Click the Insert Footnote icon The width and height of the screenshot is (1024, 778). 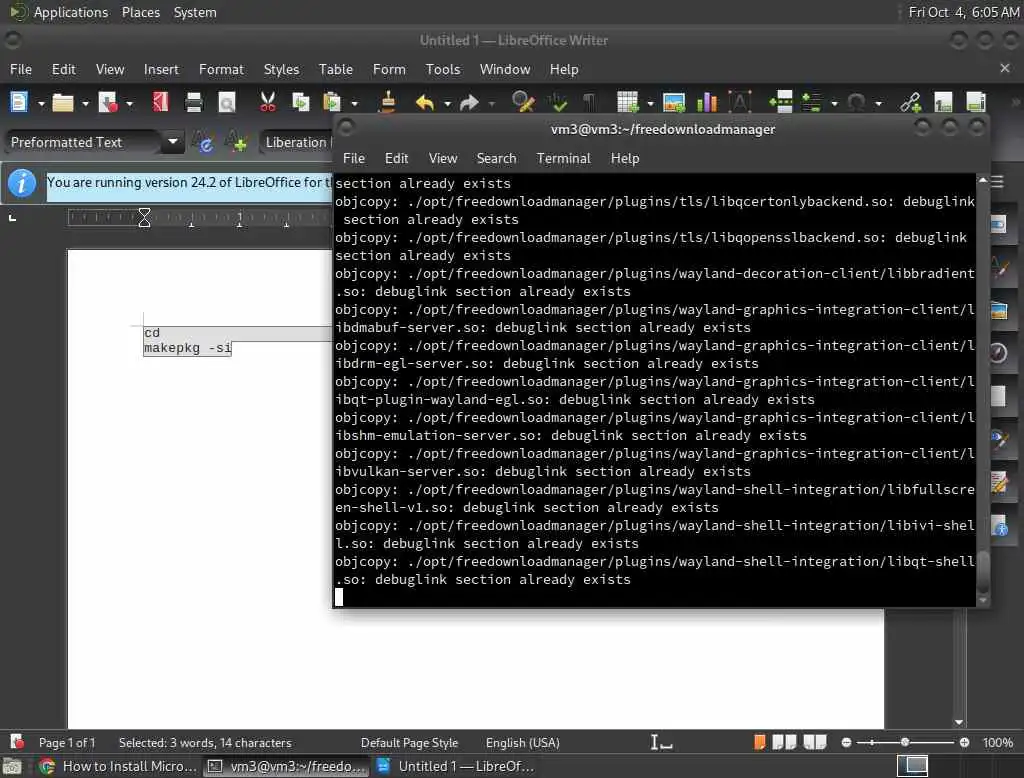[x=943, y=102]
